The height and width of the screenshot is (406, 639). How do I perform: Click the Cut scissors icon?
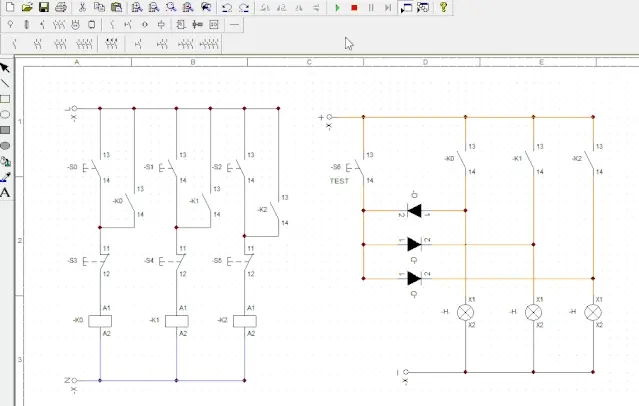click(x=84, y=7)
